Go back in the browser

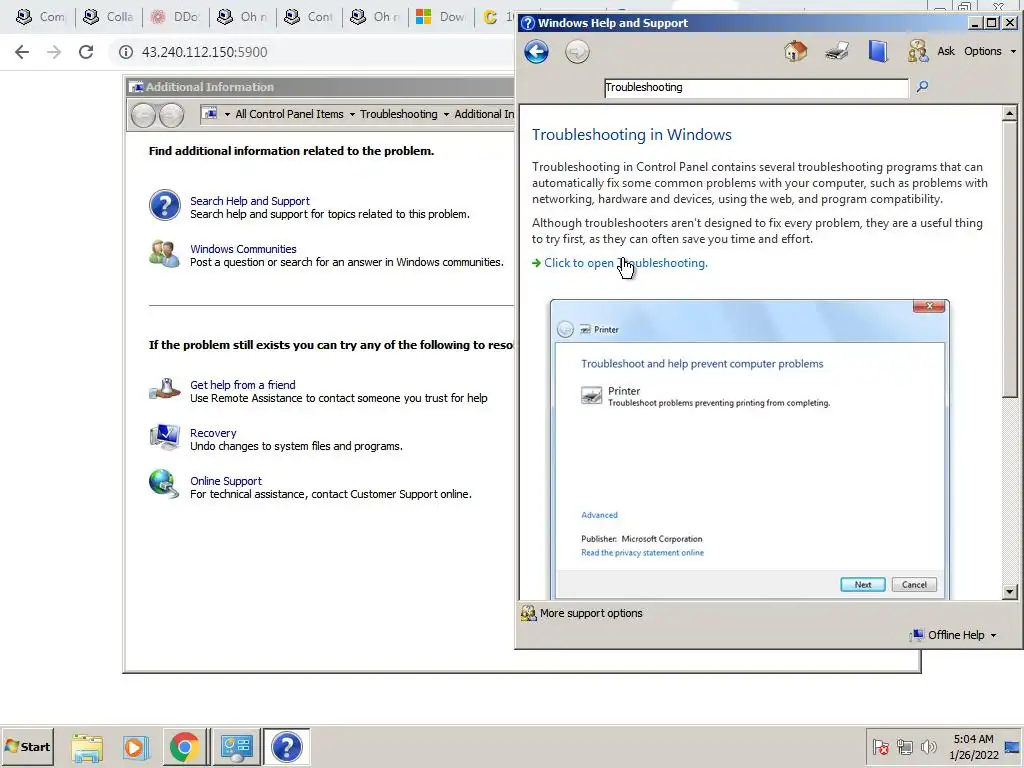(22, 52)
